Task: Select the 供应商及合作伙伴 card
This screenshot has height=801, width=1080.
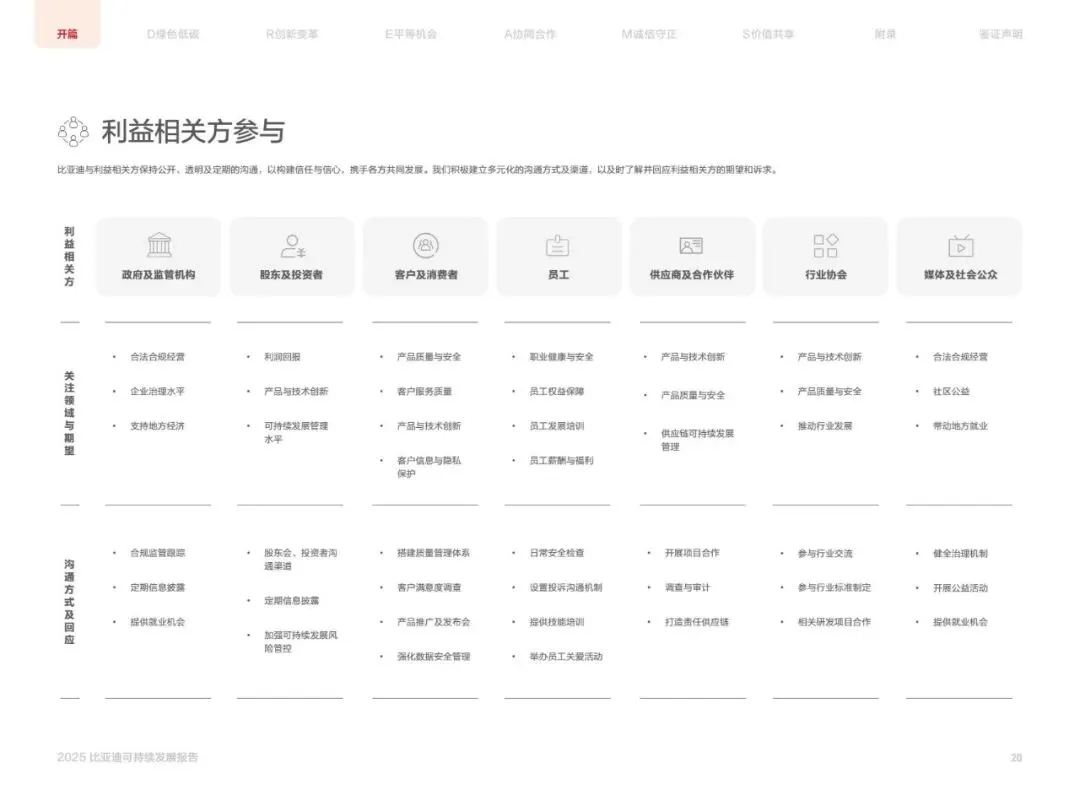Action: (x=692, y=257)
